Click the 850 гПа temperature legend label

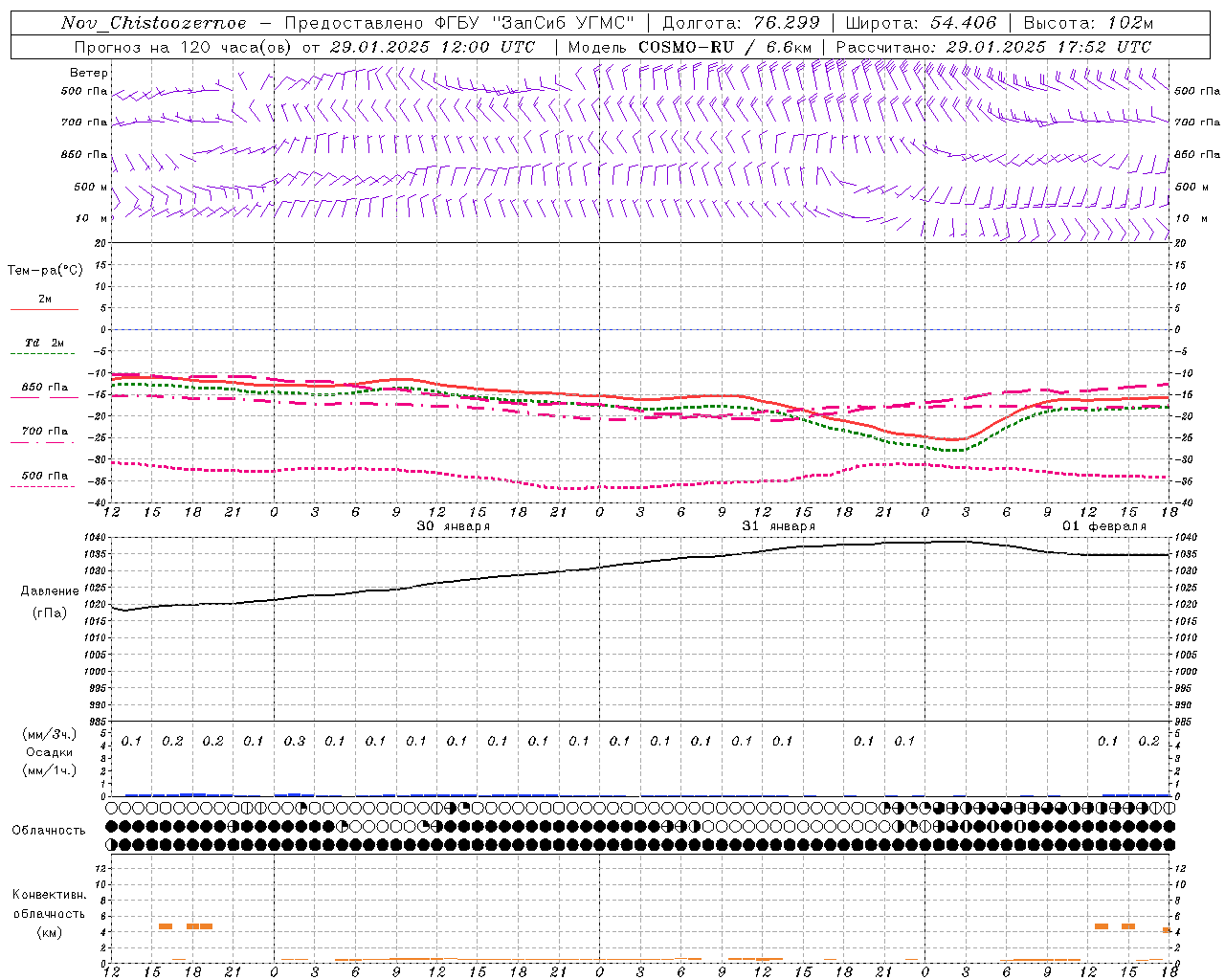click(x=45, y=387)
